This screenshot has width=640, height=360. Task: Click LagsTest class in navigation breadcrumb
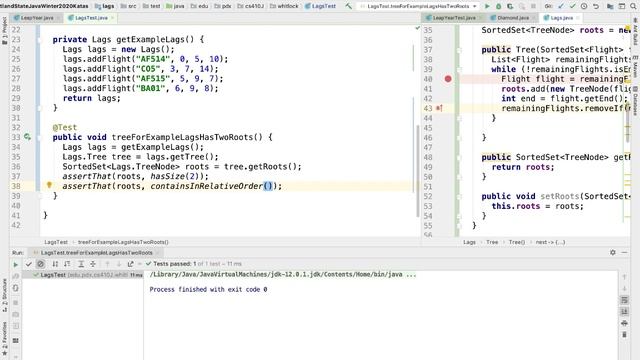(x=320, y=6)
